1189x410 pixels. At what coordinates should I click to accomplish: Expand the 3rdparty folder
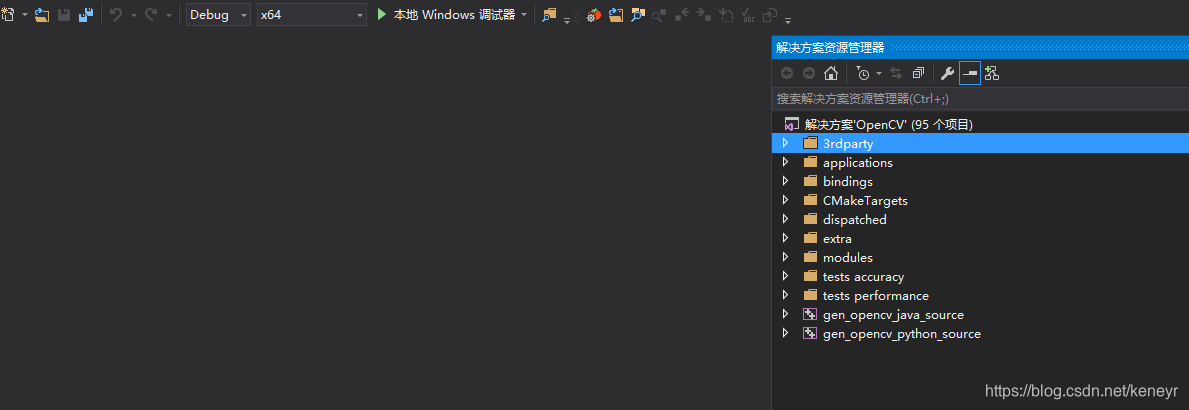click(786, 143)
